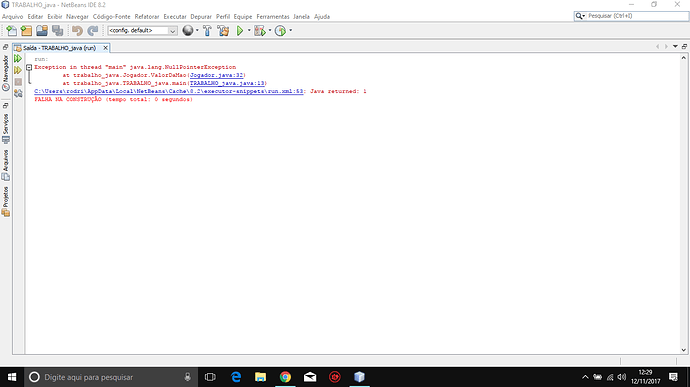
Task: Open the Ferramentas menu
Action: [273, 16]
